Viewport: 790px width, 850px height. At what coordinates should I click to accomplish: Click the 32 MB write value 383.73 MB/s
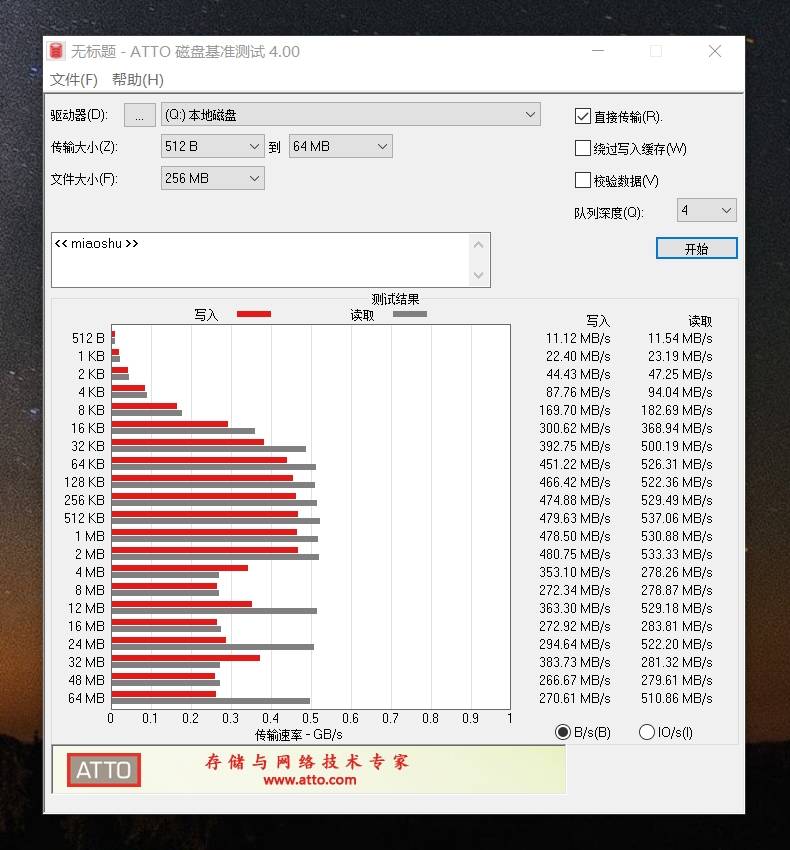pyautogui.click(x=575, y=662)
